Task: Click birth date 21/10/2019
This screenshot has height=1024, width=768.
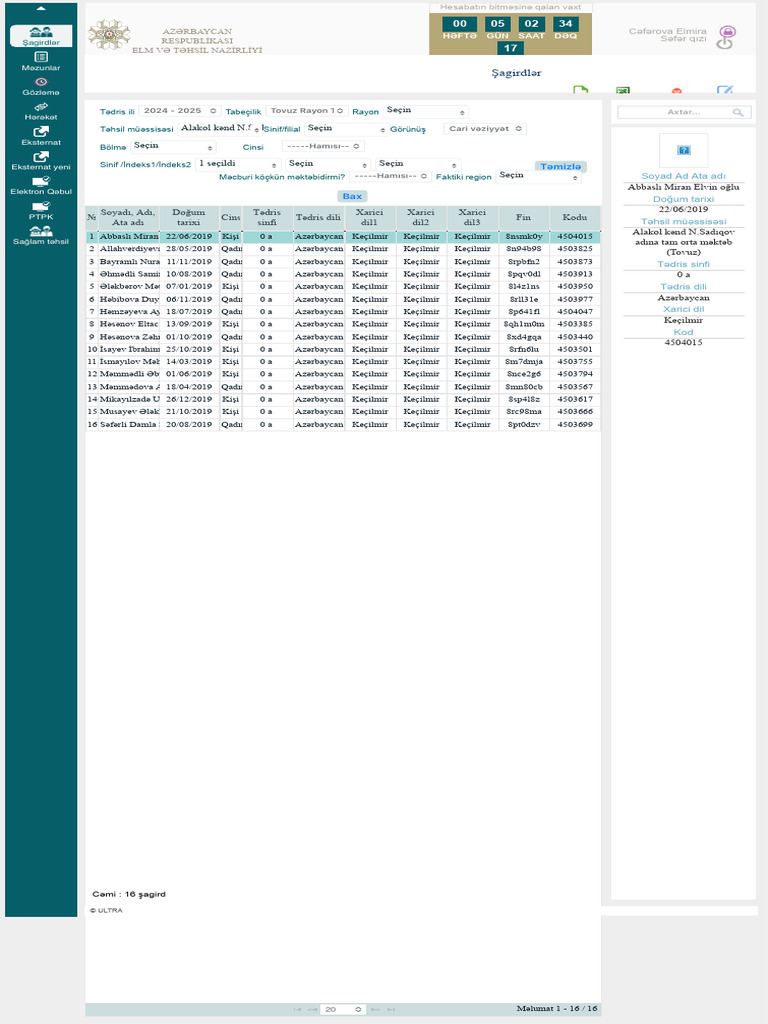Action: click(x=189, y=411)
